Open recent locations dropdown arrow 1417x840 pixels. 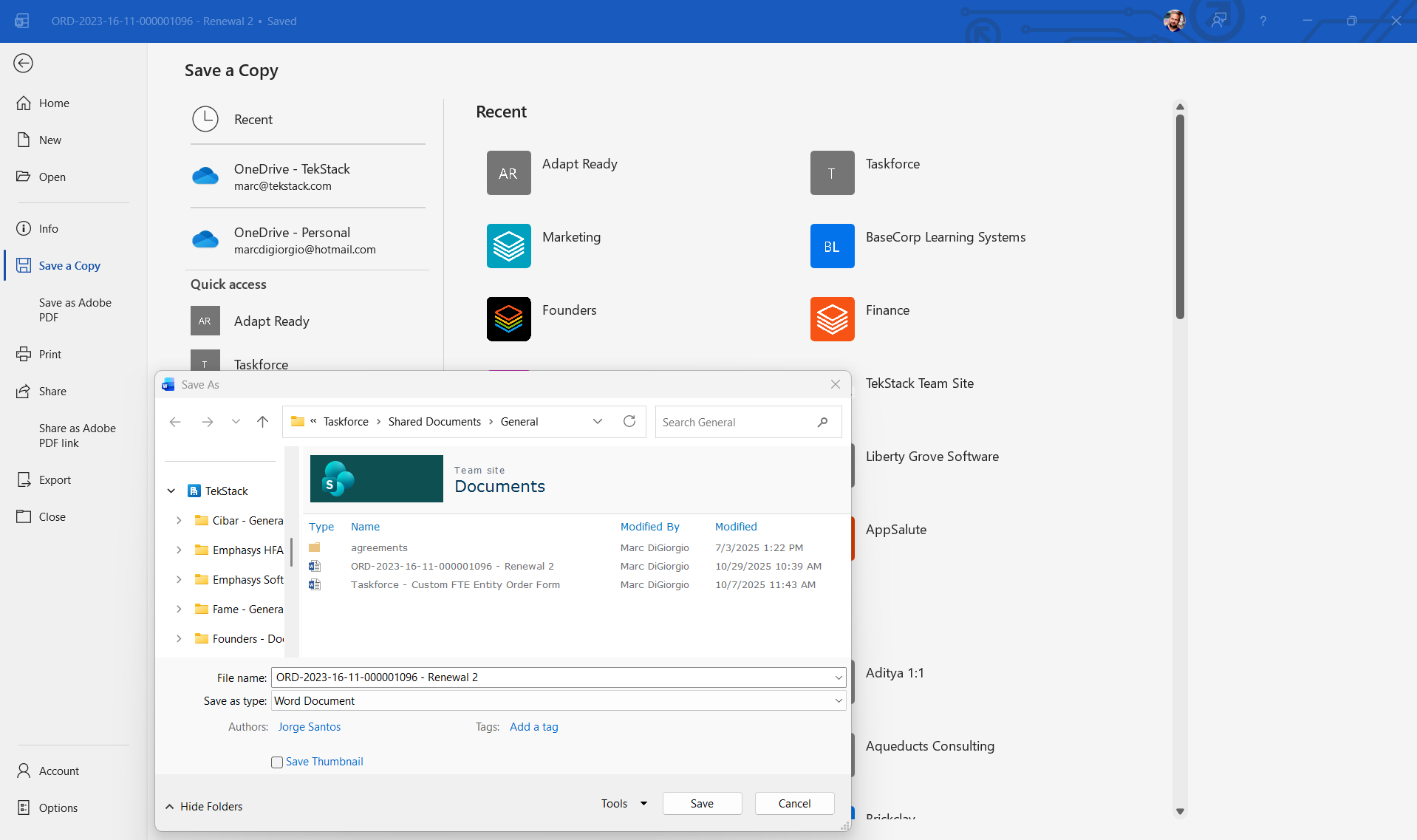pyautogui.click(x=236, y=422)
